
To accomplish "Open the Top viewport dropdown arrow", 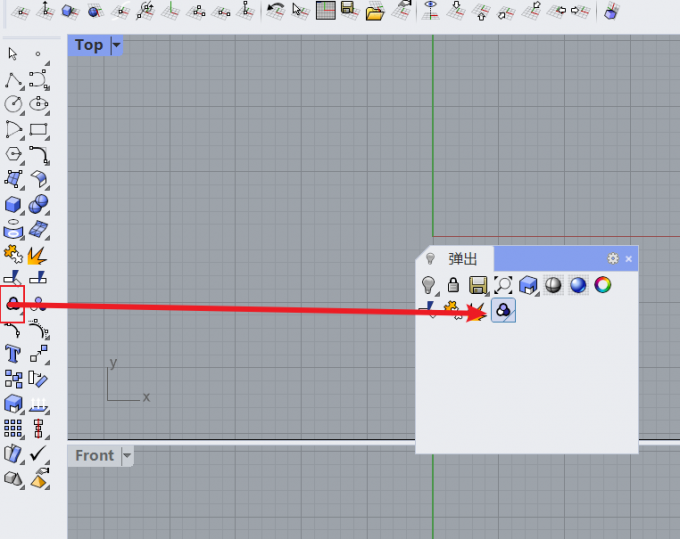I will [x=116, y=45].
